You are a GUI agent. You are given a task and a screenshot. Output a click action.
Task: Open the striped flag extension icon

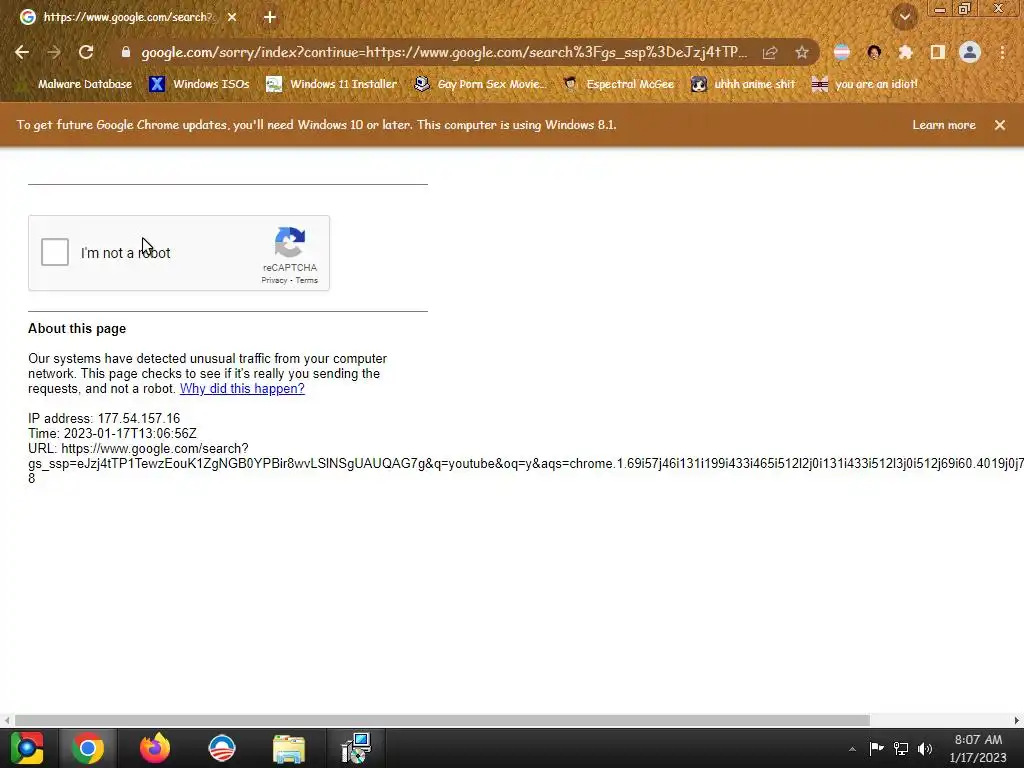tap(842, 52)
